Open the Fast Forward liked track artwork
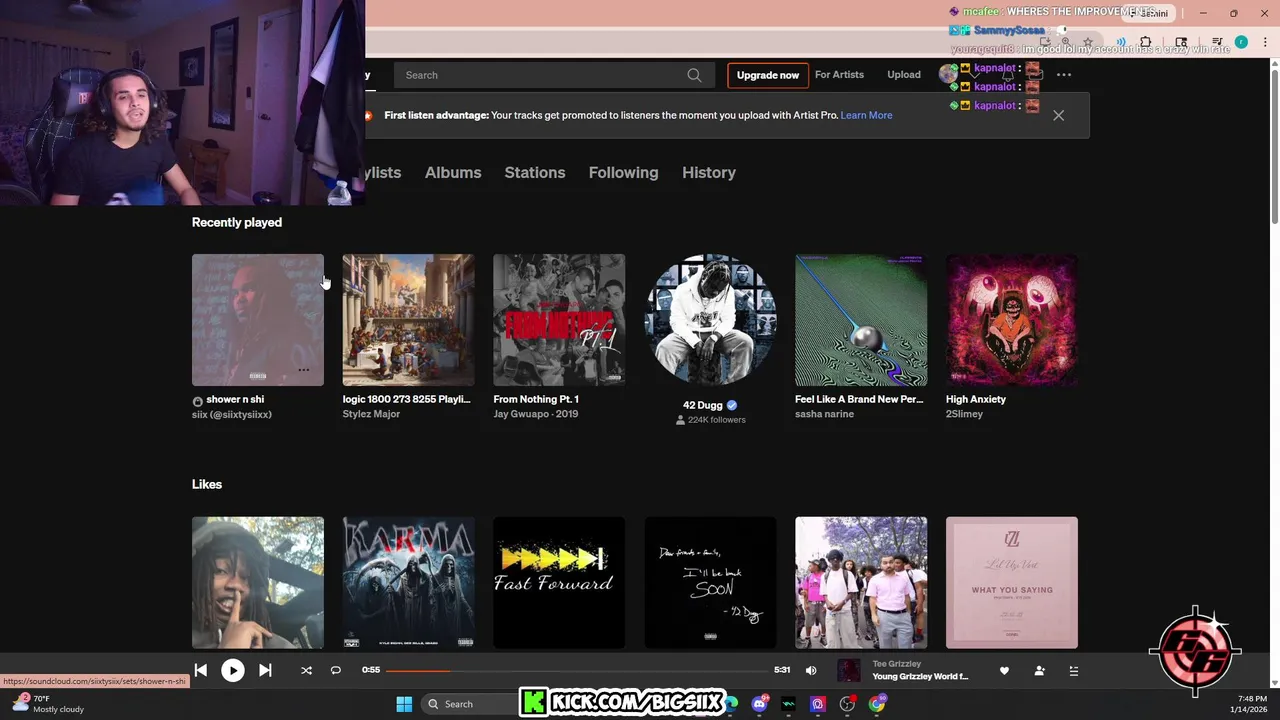The image size is (1280, 720). (559, 583)
